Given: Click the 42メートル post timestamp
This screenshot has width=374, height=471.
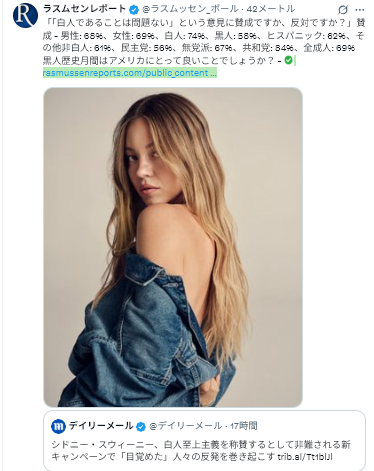Looking at the screenshot, I should tap(271, 9).
